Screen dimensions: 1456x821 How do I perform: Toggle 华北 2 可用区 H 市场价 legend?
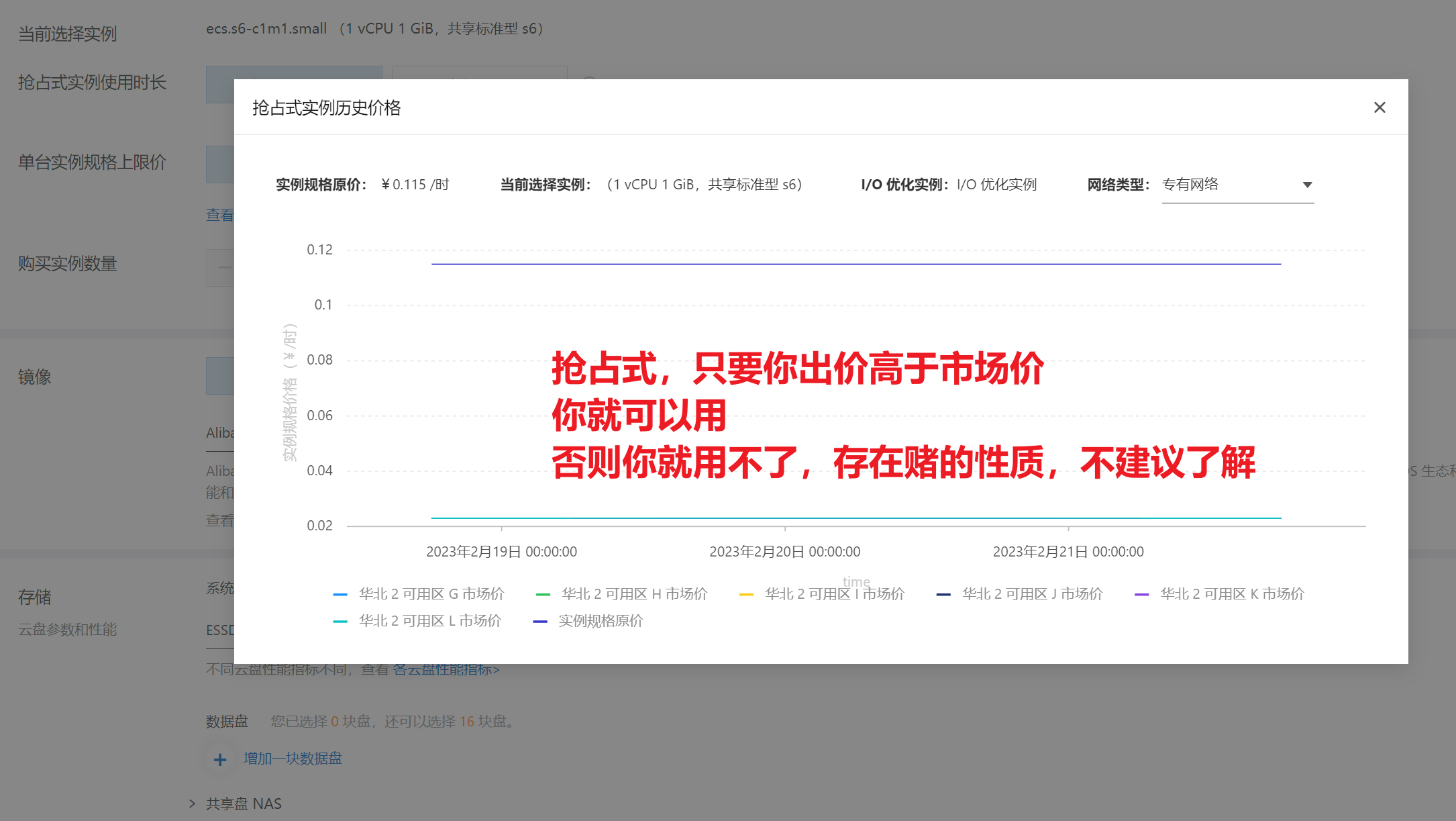pyautogui.click(x=634, y=594)
